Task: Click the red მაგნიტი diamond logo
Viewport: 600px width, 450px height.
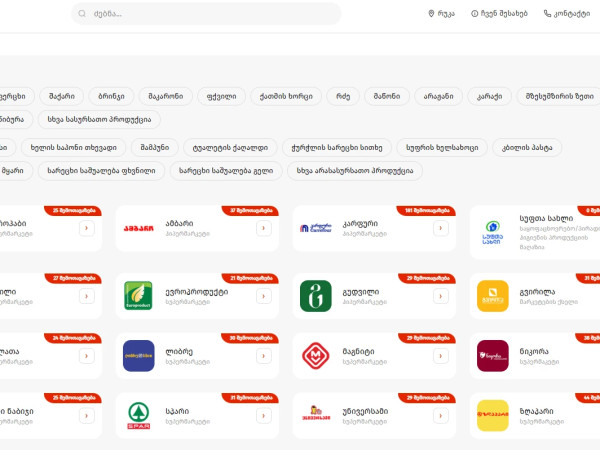Action: coord(316,355)
